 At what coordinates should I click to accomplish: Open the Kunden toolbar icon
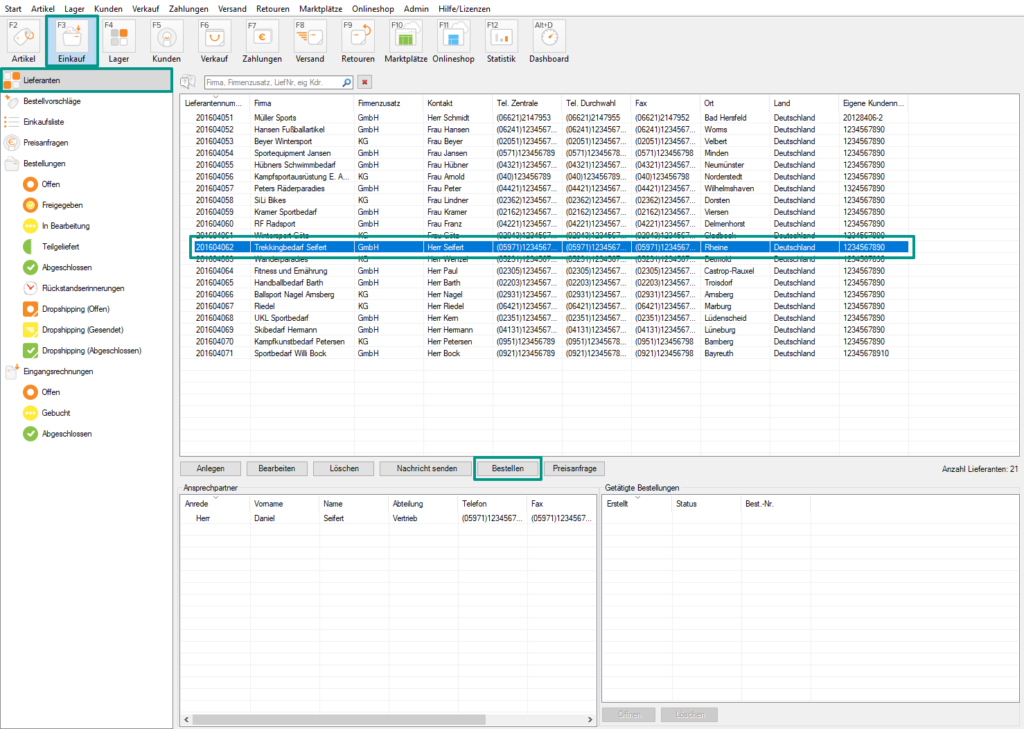[166, 40]
